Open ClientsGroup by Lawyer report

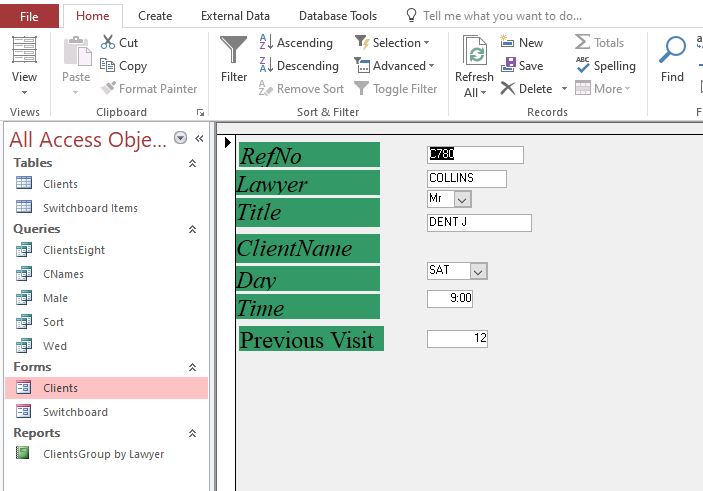click(103, 454)
